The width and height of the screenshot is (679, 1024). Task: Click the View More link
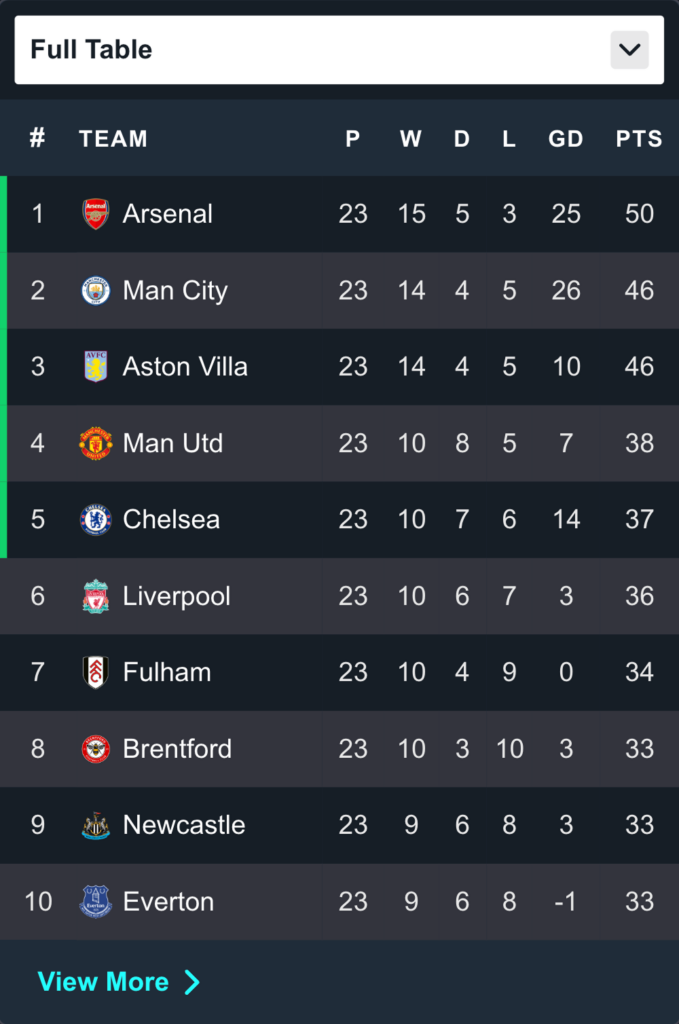[104, 982]
